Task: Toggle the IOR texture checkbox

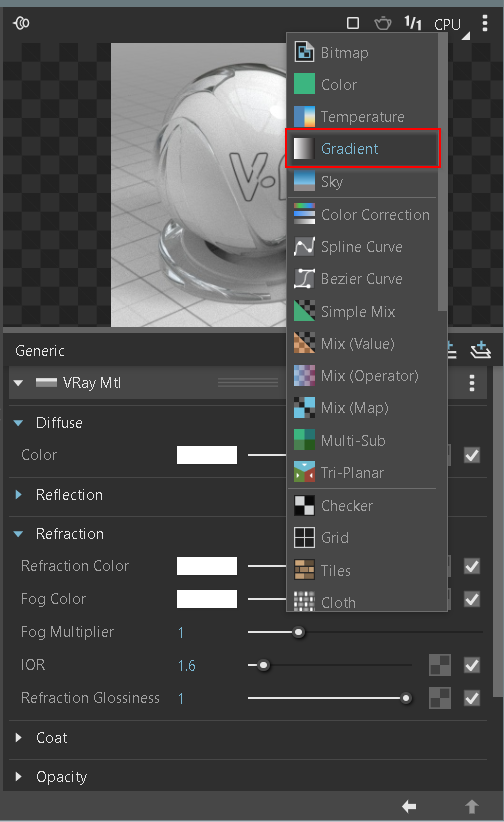Action: pyautogui.click(x=472, y=665)
